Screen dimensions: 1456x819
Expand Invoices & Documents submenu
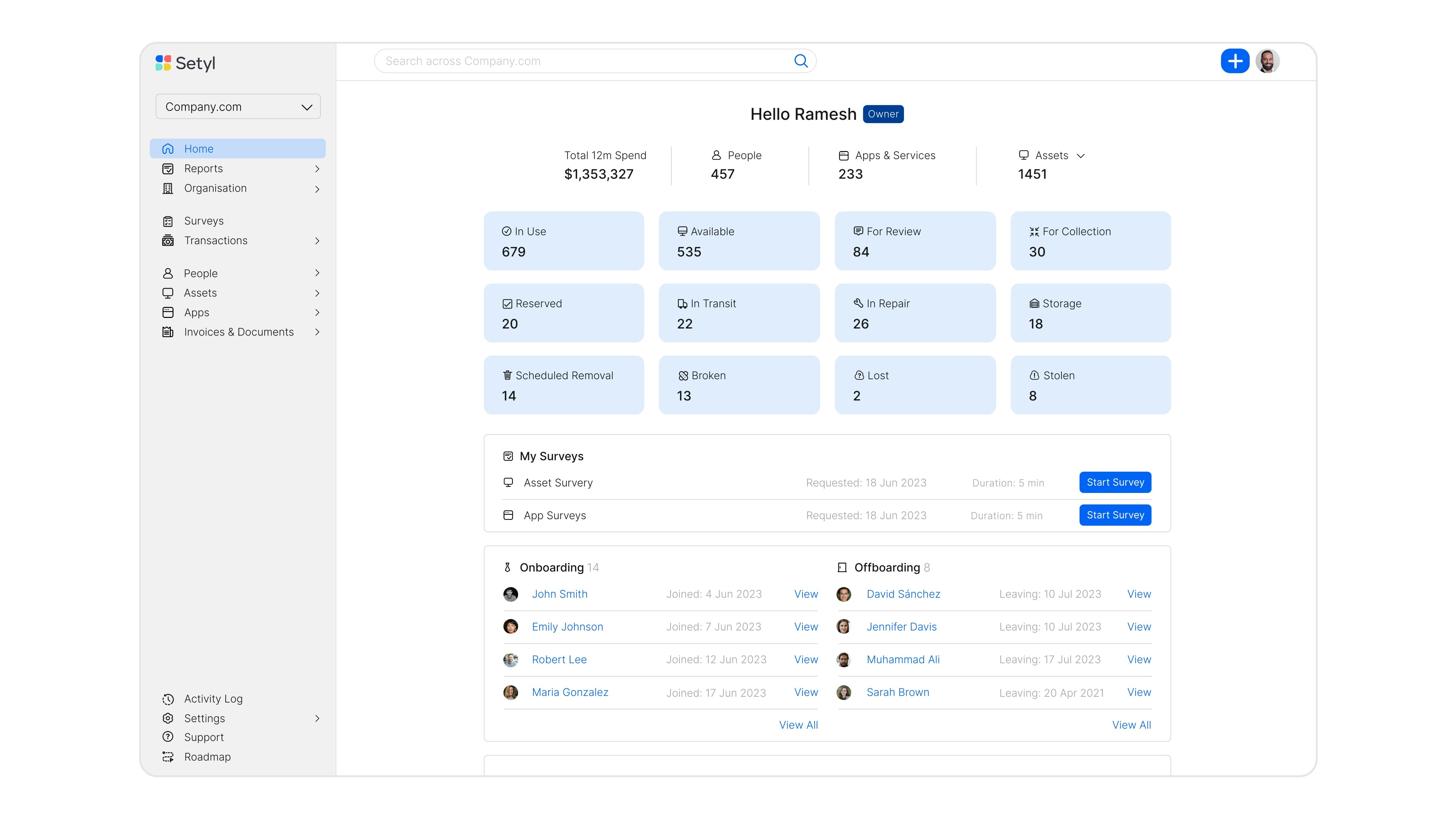click(x=317, y=332)
